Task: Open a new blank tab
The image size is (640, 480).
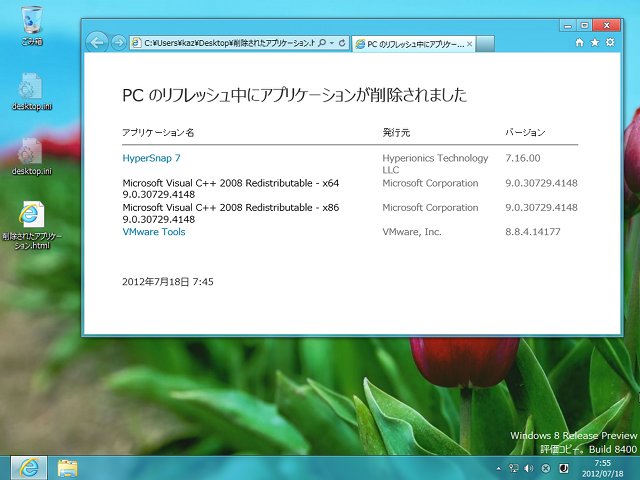Action: point(485,44)
